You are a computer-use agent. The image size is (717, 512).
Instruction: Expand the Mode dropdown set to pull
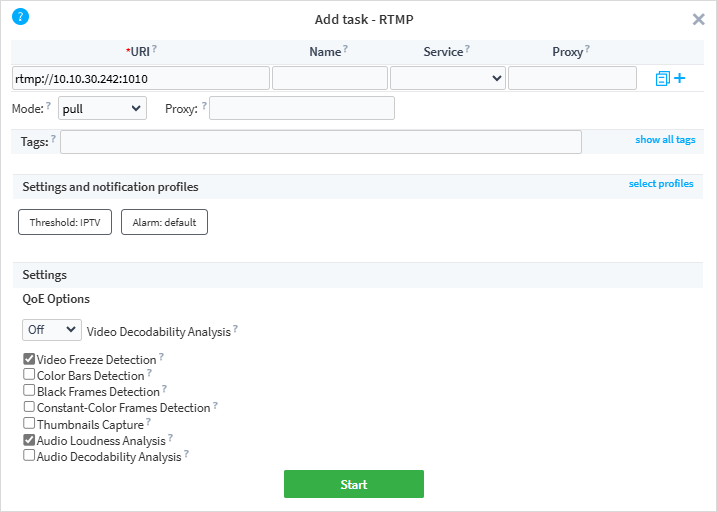(x=102, y=108)
